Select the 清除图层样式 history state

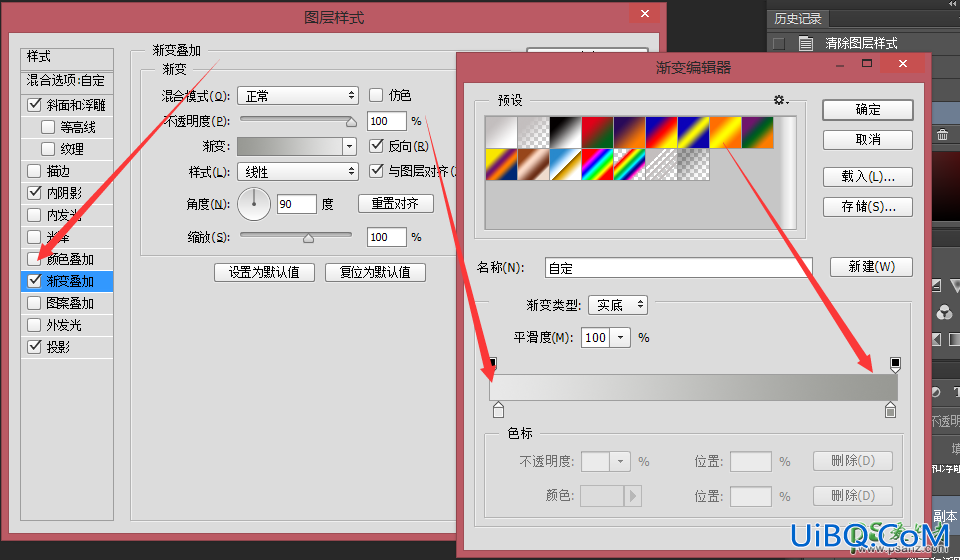tap(861, 43)
